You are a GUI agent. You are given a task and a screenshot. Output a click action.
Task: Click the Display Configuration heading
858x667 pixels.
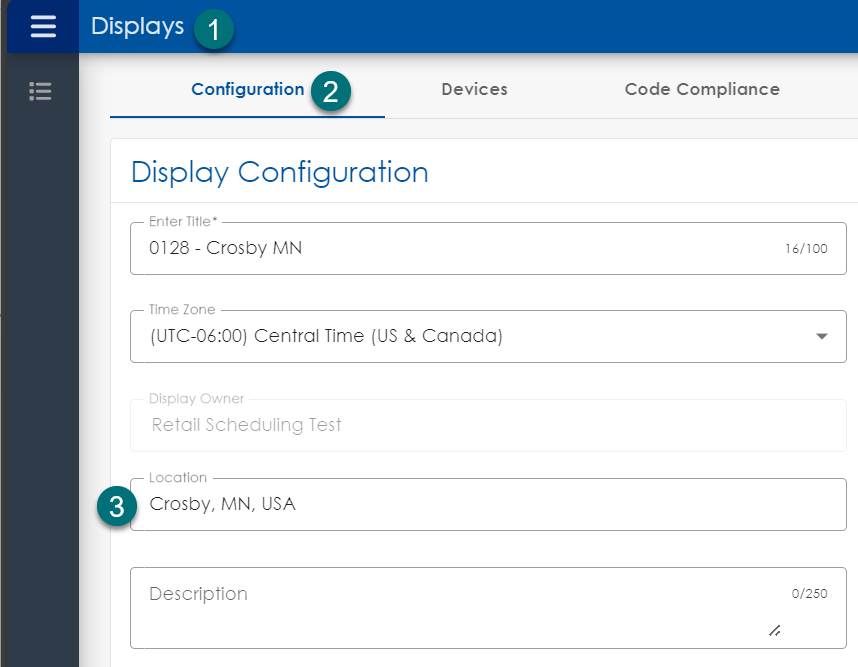coord(279,172)
